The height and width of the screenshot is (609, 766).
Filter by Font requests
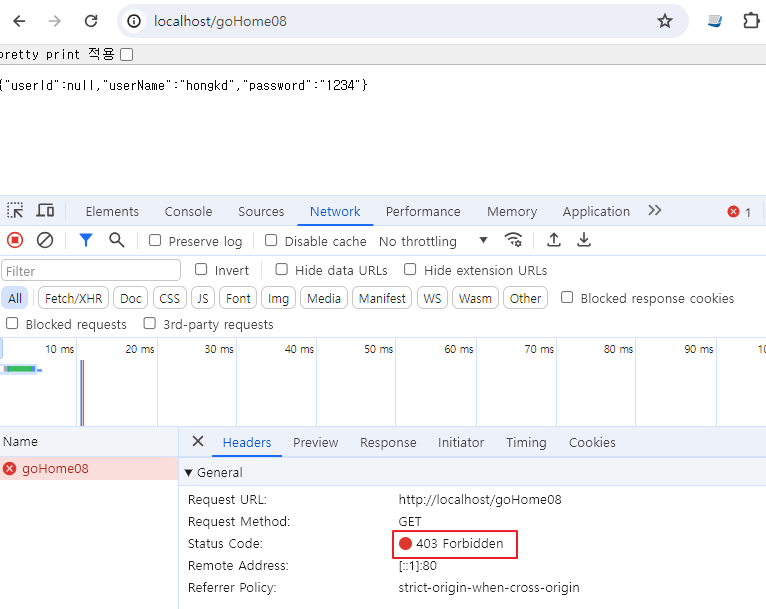pyautogui.click(x=238, y=298)
